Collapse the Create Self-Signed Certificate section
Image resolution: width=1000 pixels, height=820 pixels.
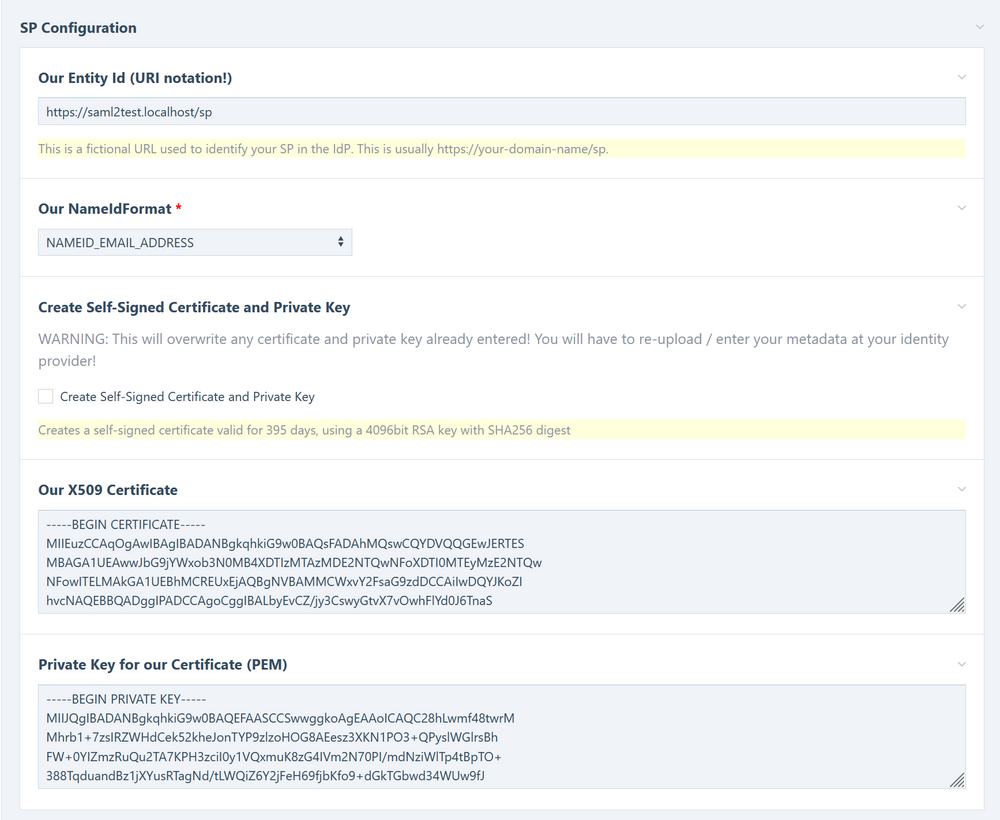(962, 307)
